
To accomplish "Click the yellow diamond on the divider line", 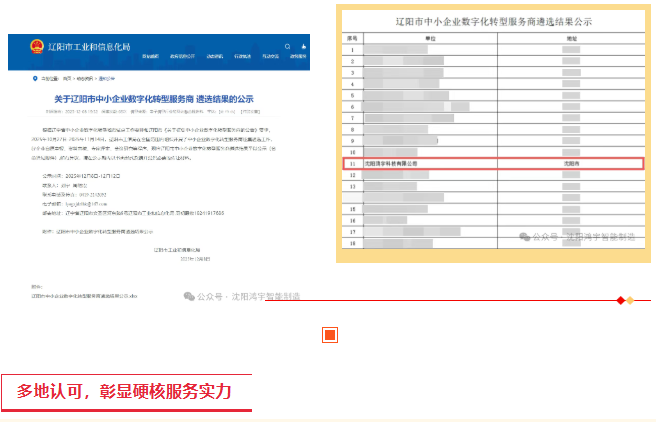I will tap(630, 300).
